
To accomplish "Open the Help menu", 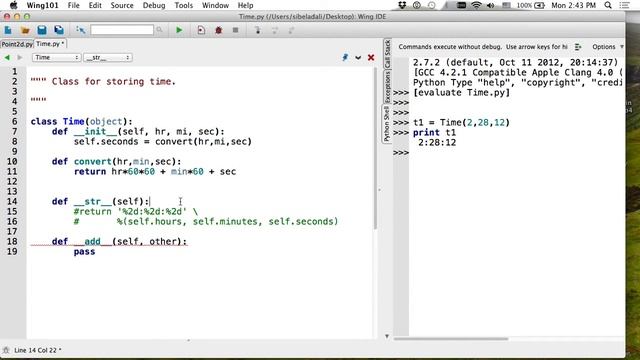I will point(245,5).
